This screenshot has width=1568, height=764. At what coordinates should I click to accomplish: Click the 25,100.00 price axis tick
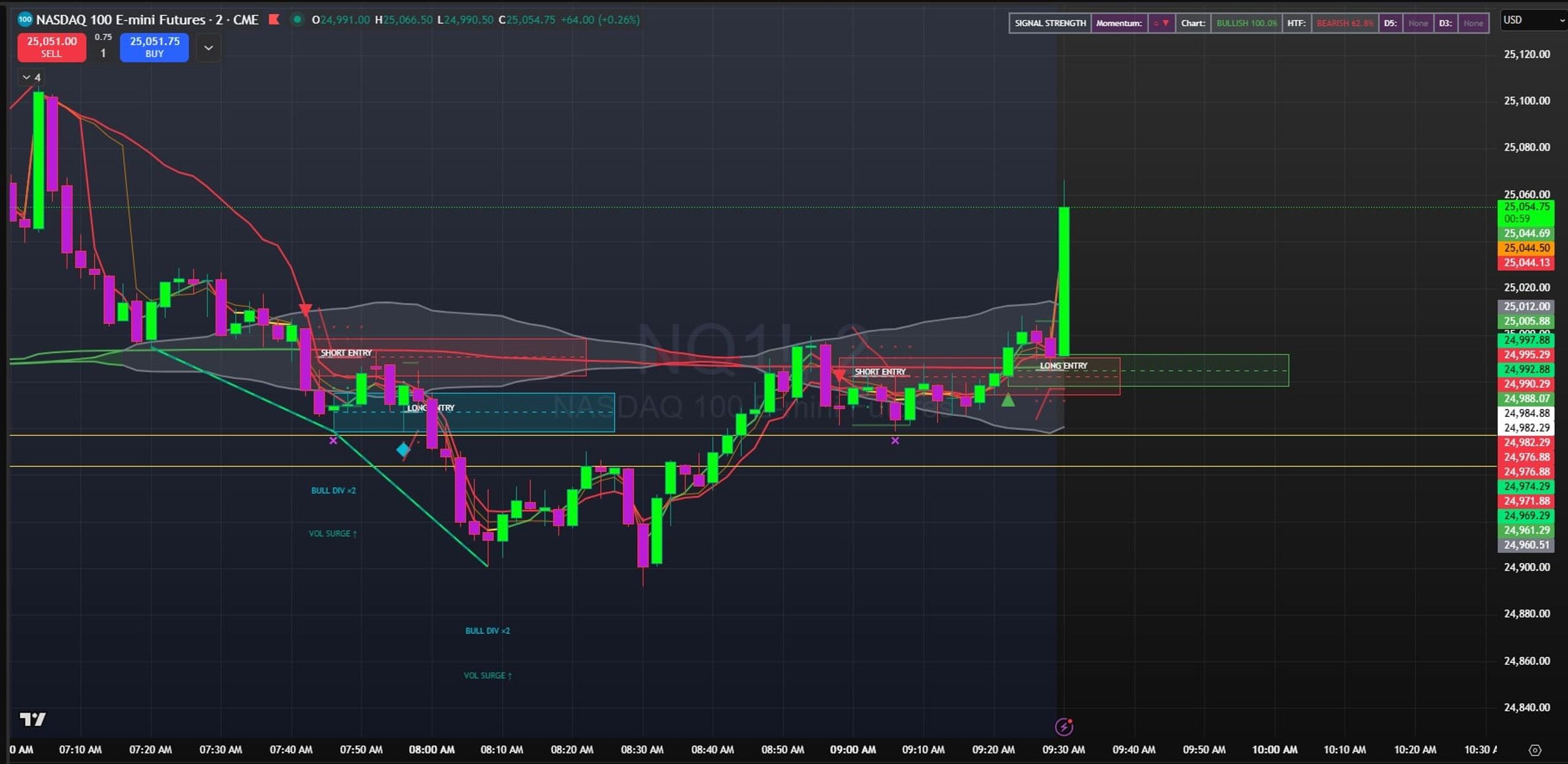click(1527, 100)
